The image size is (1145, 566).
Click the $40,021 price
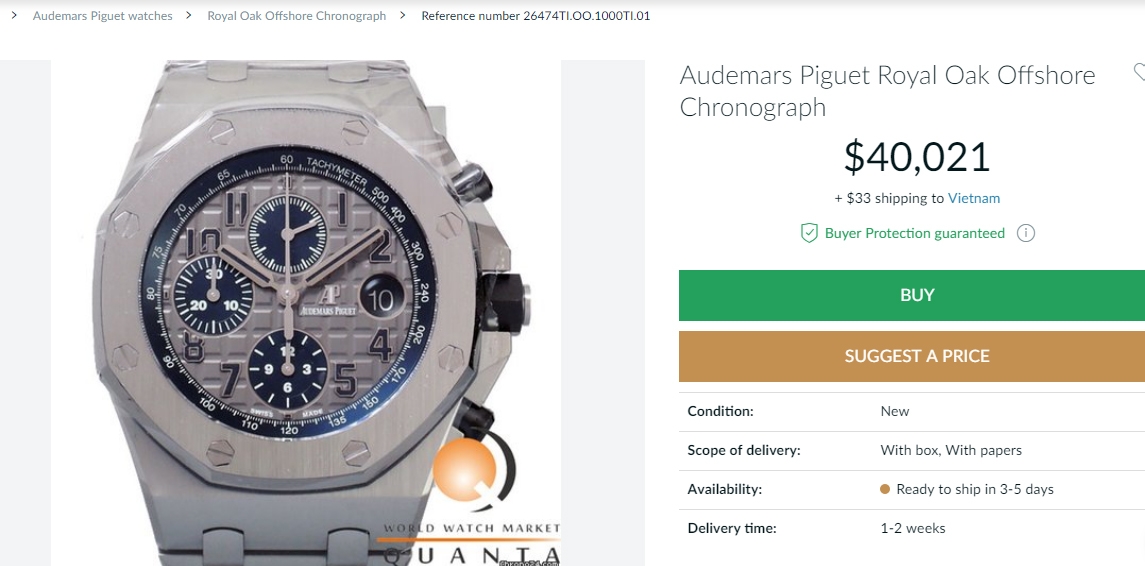[x=916, y=157]
